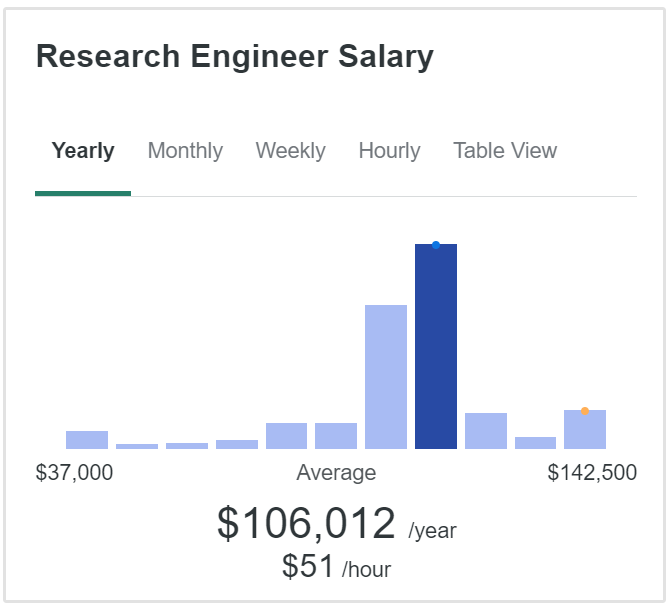Click the tallest dark blue histogram bar

click(x=436, y=350)
